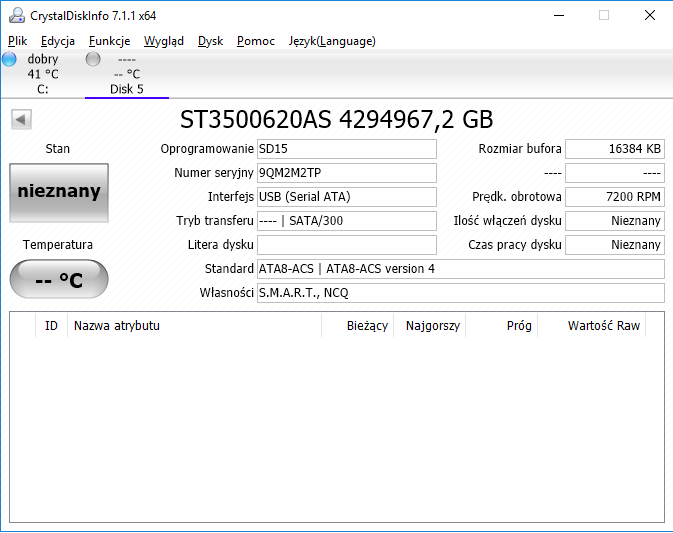673x533 pixels.
Task: Click the 'dobry' status text
Action: (x=43, y=59)
